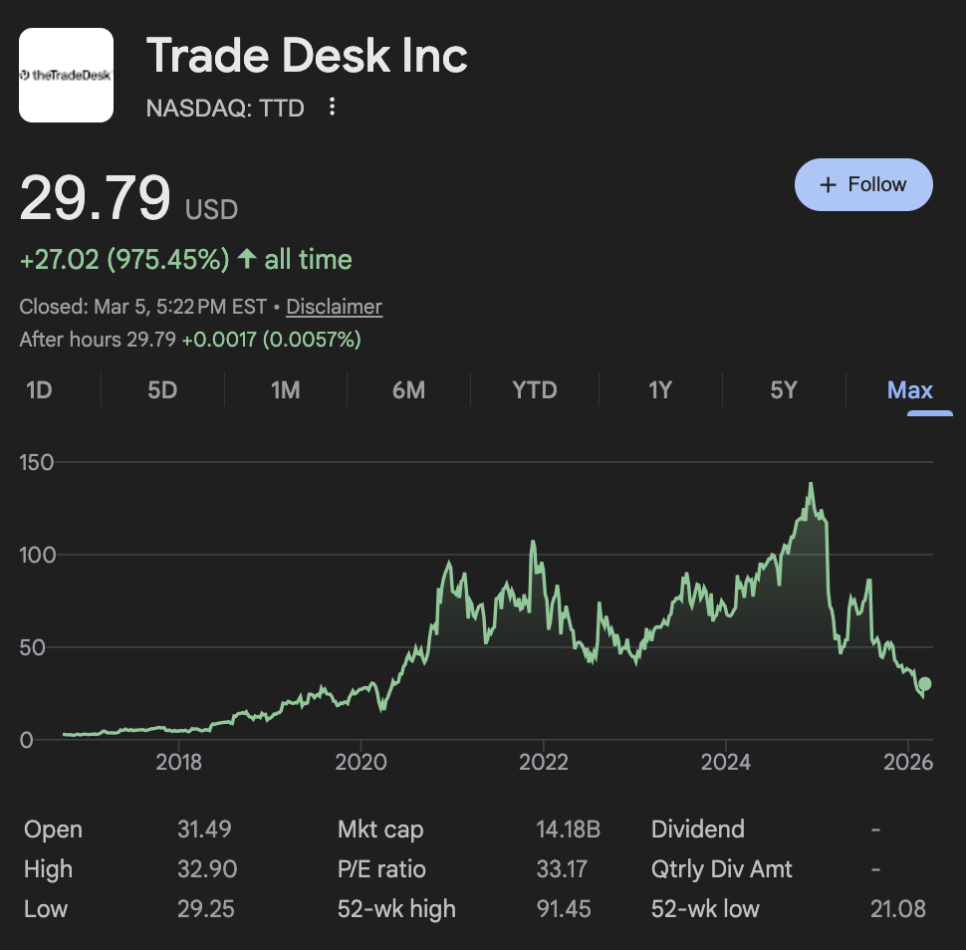Image resolution: width=966 pixels, height=950 pixels.
Task: Select the 1D time range tab
Action: tap(39, 390)
